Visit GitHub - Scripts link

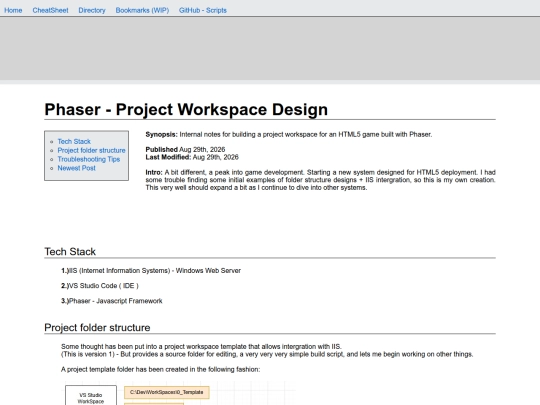click(x=202, y=10)
